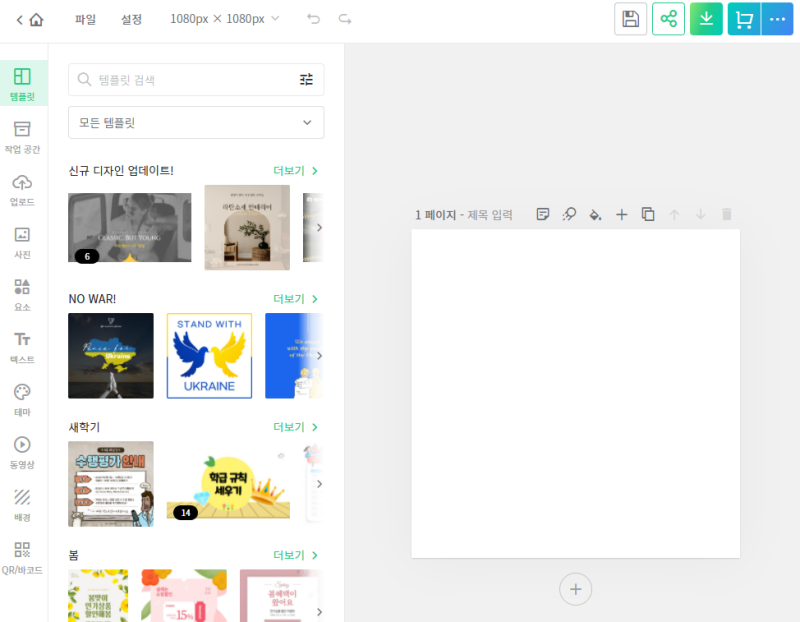The image size is (800, 622).
Task: Open sharing options via the share icon
Action: tap(668, 19)
